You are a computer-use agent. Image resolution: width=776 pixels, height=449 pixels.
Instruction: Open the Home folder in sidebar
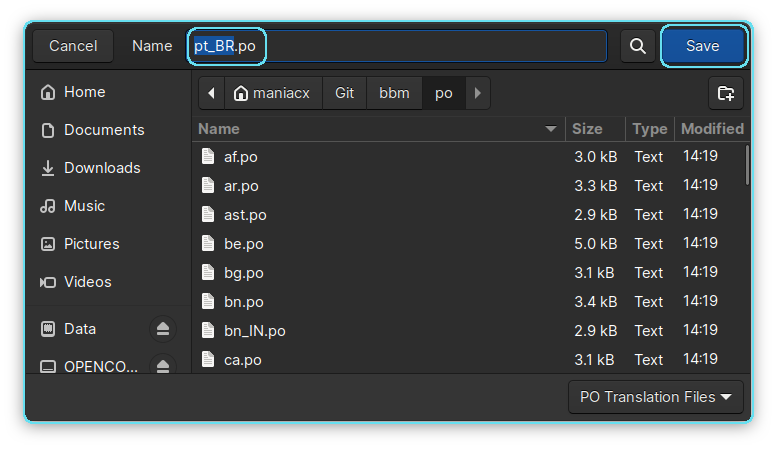click(x=84, y=92)
